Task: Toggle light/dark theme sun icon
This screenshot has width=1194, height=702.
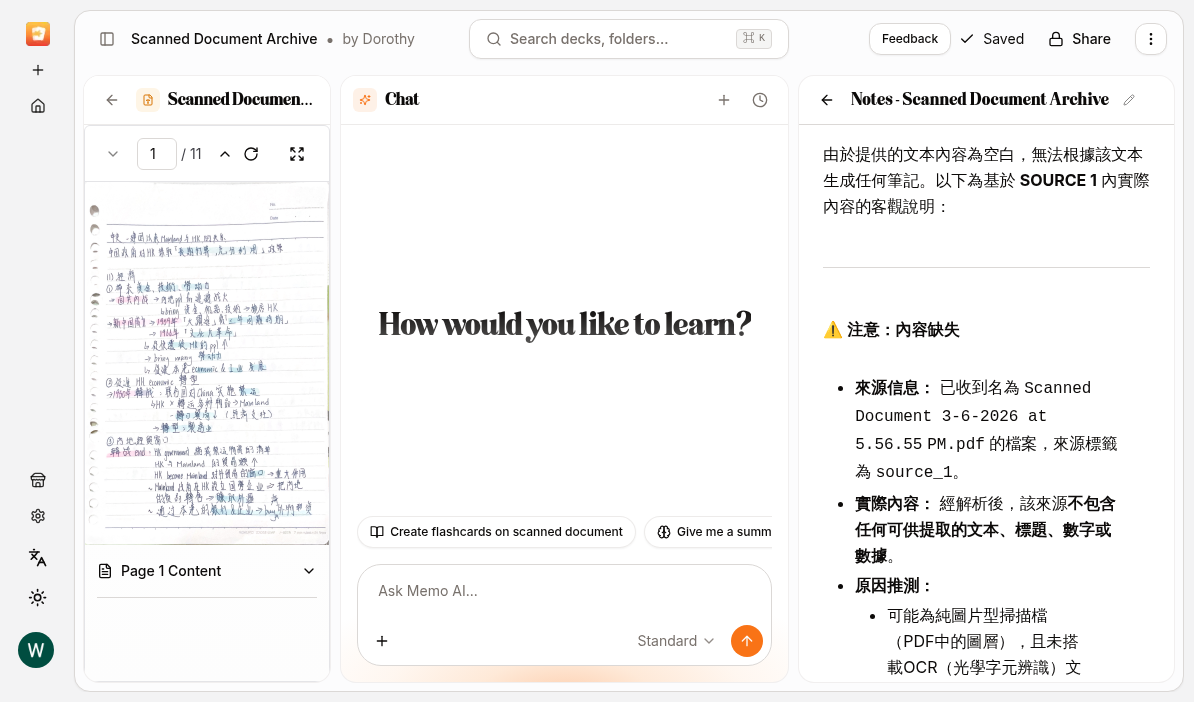Action: tap(38, 598)
